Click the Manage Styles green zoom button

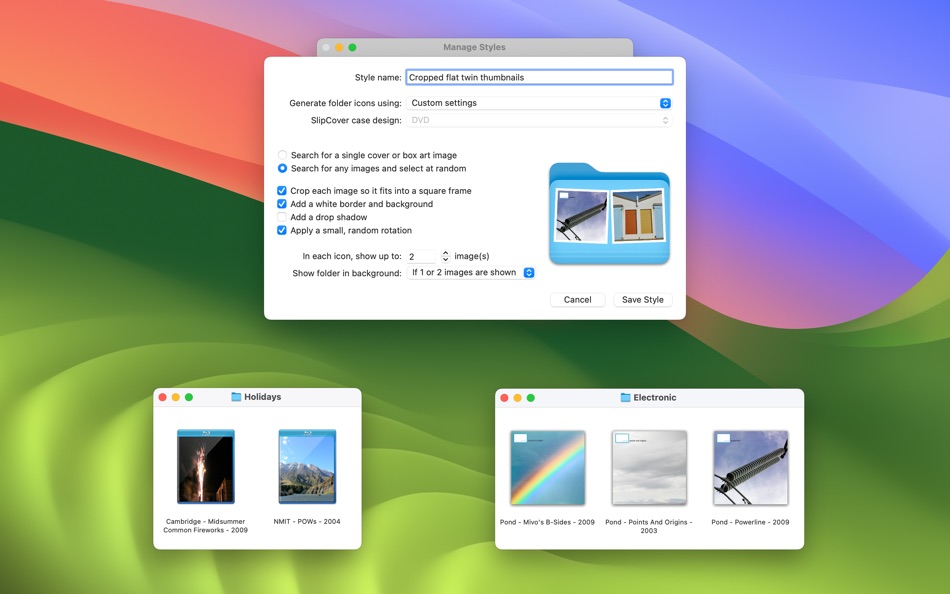(x=353, y=47)
